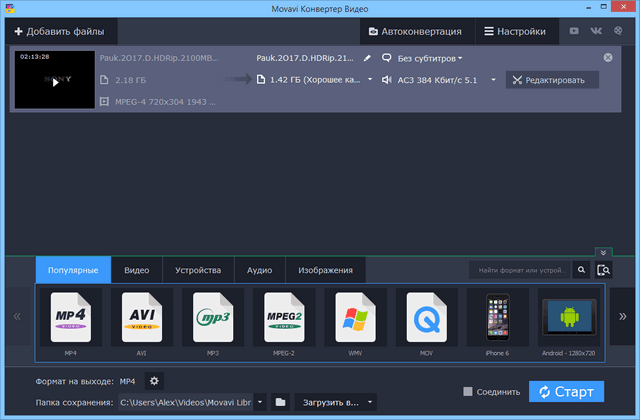Click the format search input field
The width and height of the screenshot is (640, 420).
[x=520, y=270]
